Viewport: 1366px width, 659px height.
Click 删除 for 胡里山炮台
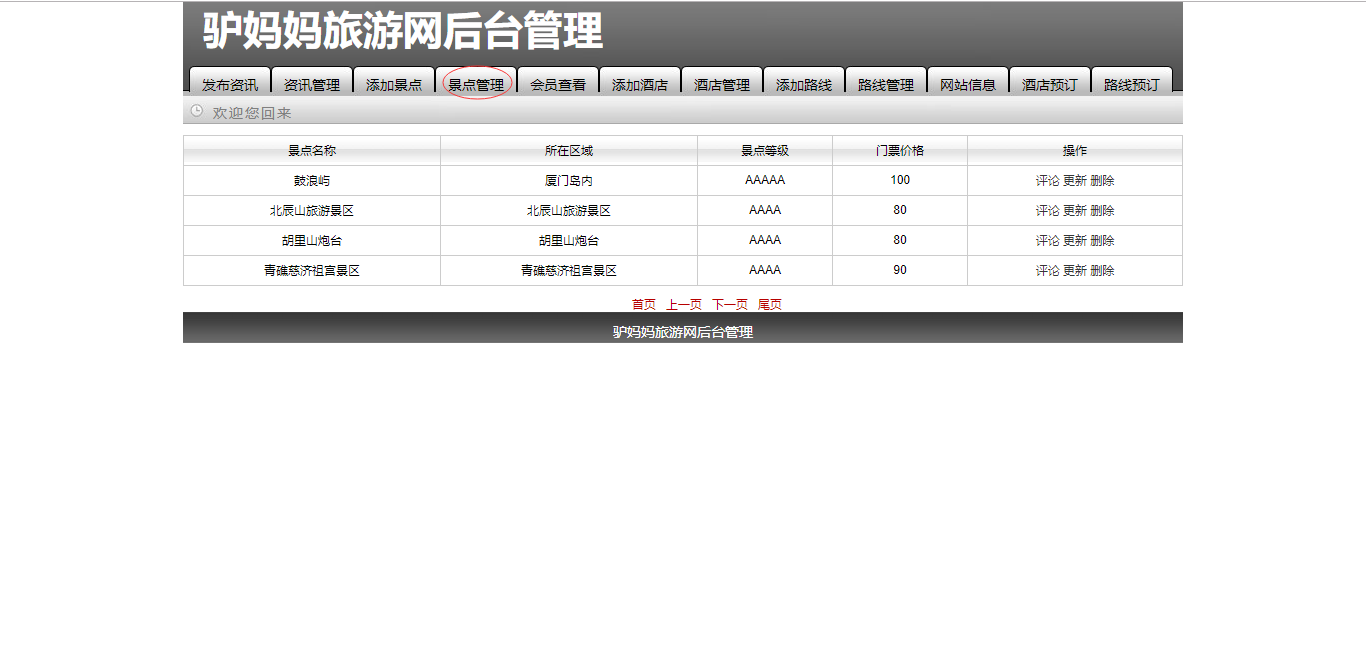click(x=1102, y=241)
